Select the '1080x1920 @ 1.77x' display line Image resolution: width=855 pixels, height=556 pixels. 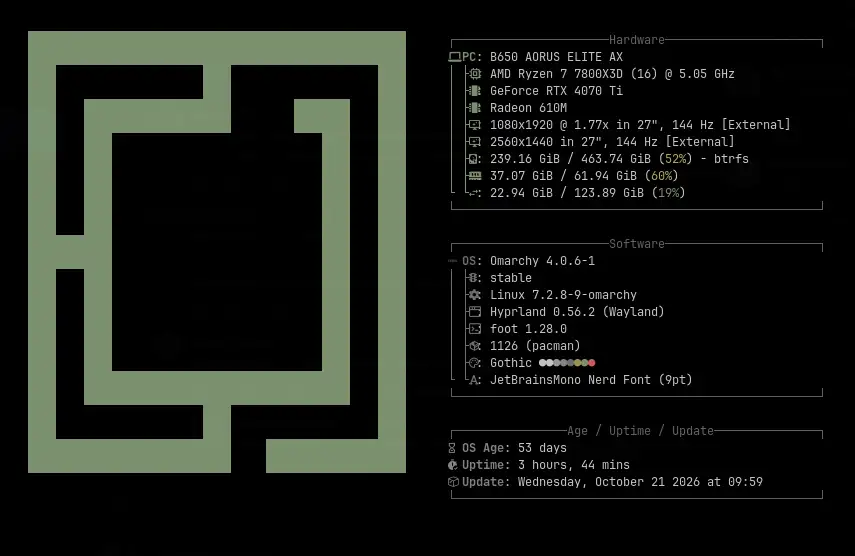point(640,125)
